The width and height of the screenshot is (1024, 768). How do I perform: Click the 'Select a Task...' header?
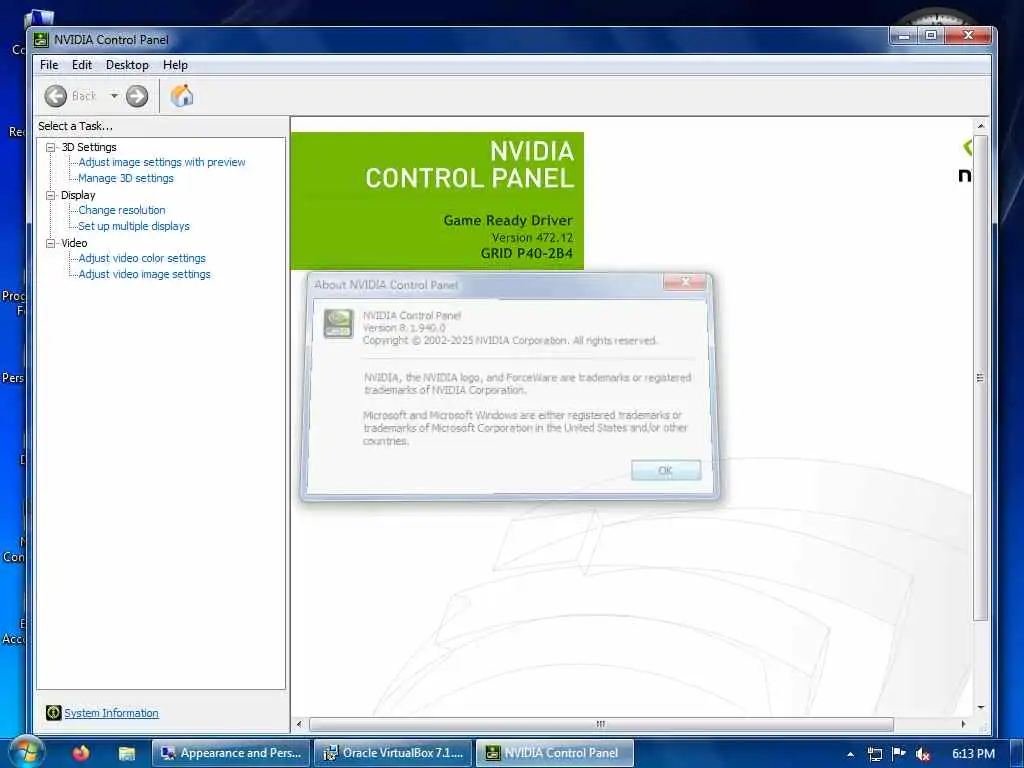[75, 126]
